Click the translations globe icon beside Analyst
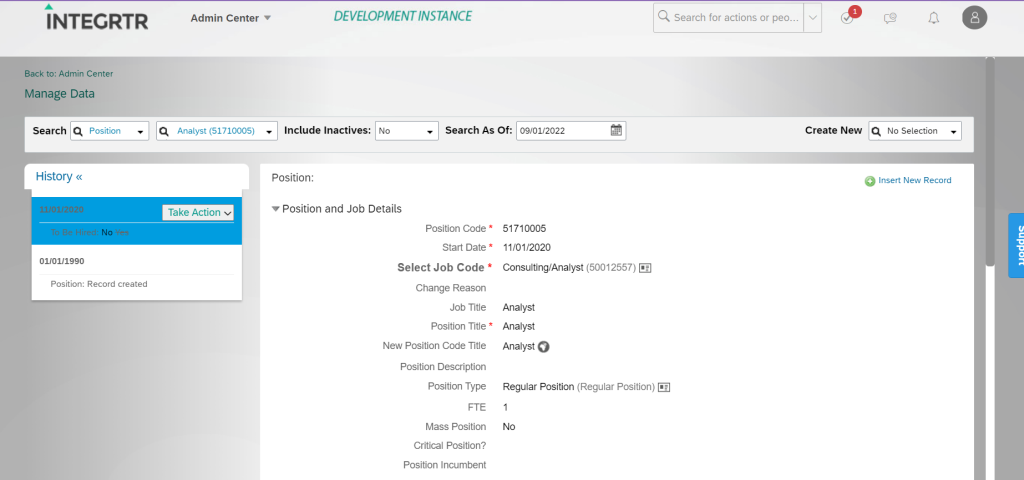 (x=544, y=347)
